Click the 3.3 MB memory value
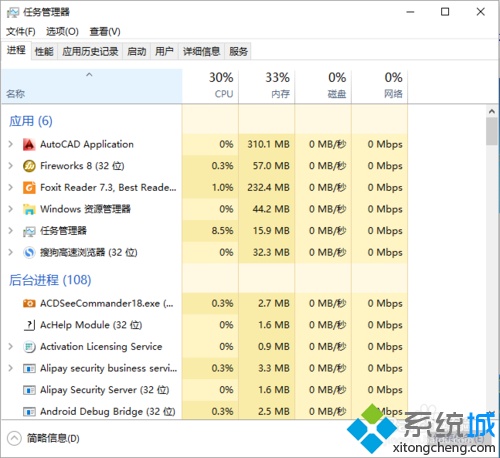This screenshot has height=458, width=500. (274, 368)
